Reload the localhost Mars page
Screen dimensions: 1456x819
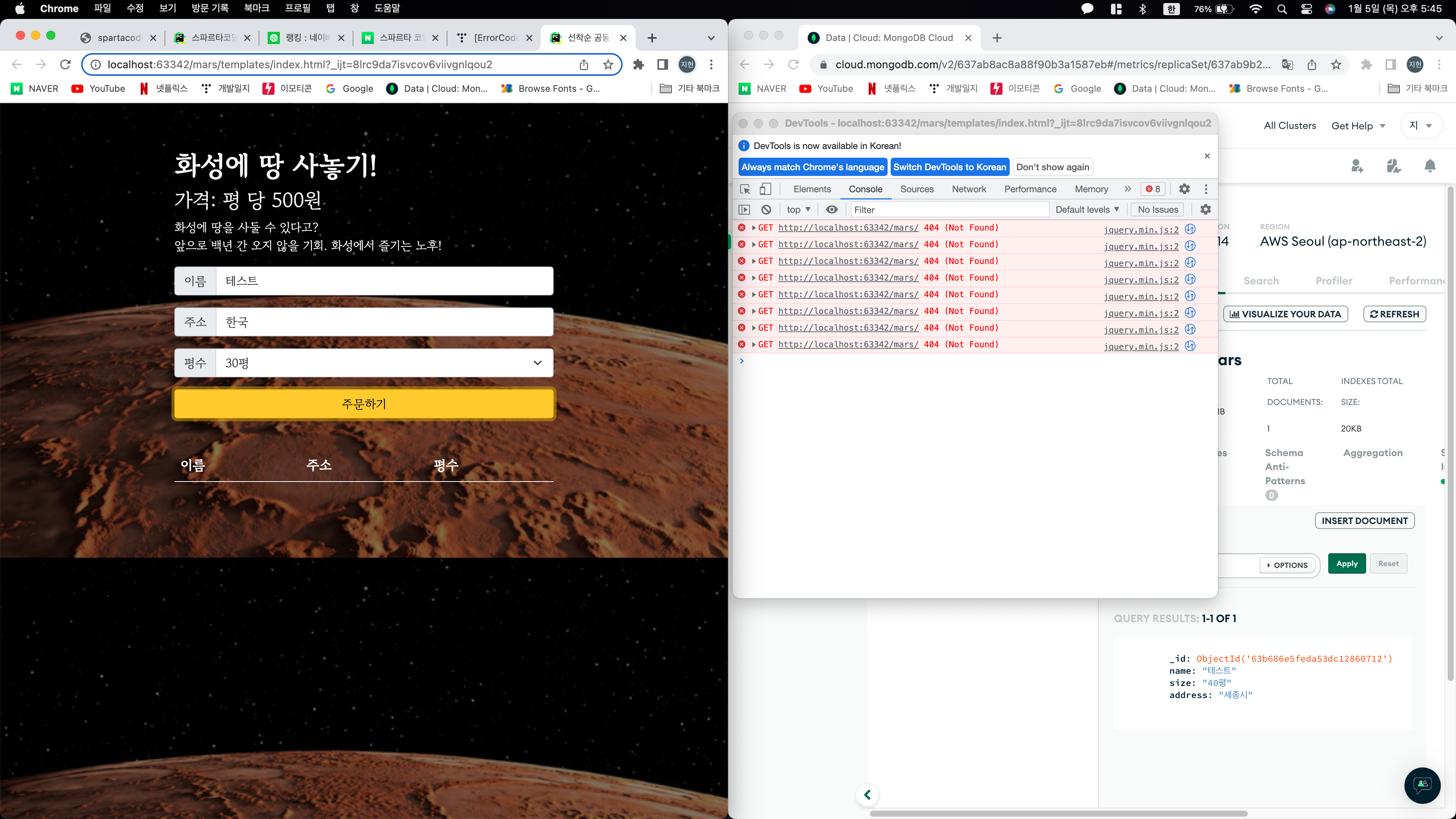pyautogui.click(x=66, y=64)
